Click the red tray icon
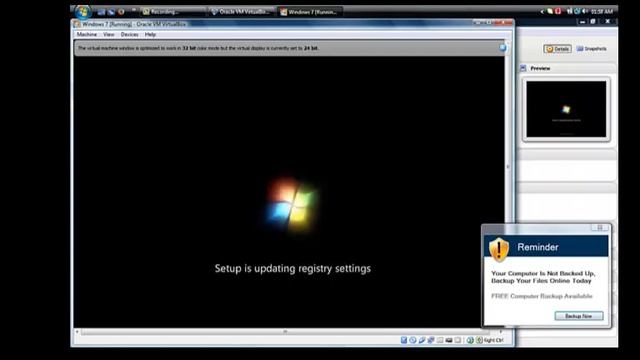Viewport: 640px width, 360px height. click(x=558, y=11)
